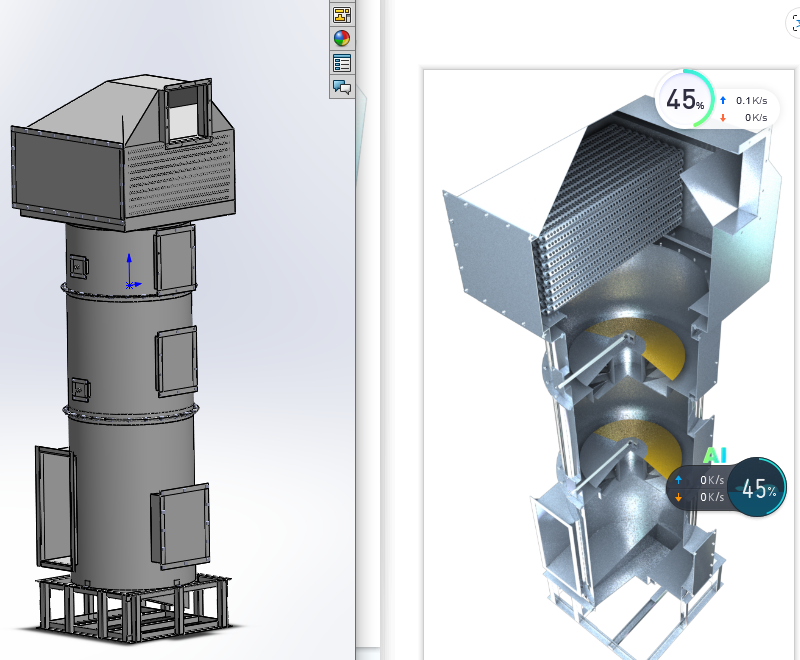Open the SolidWorks Forum speech-bubble tab
The image size is (800, 660).
(342, 87)
